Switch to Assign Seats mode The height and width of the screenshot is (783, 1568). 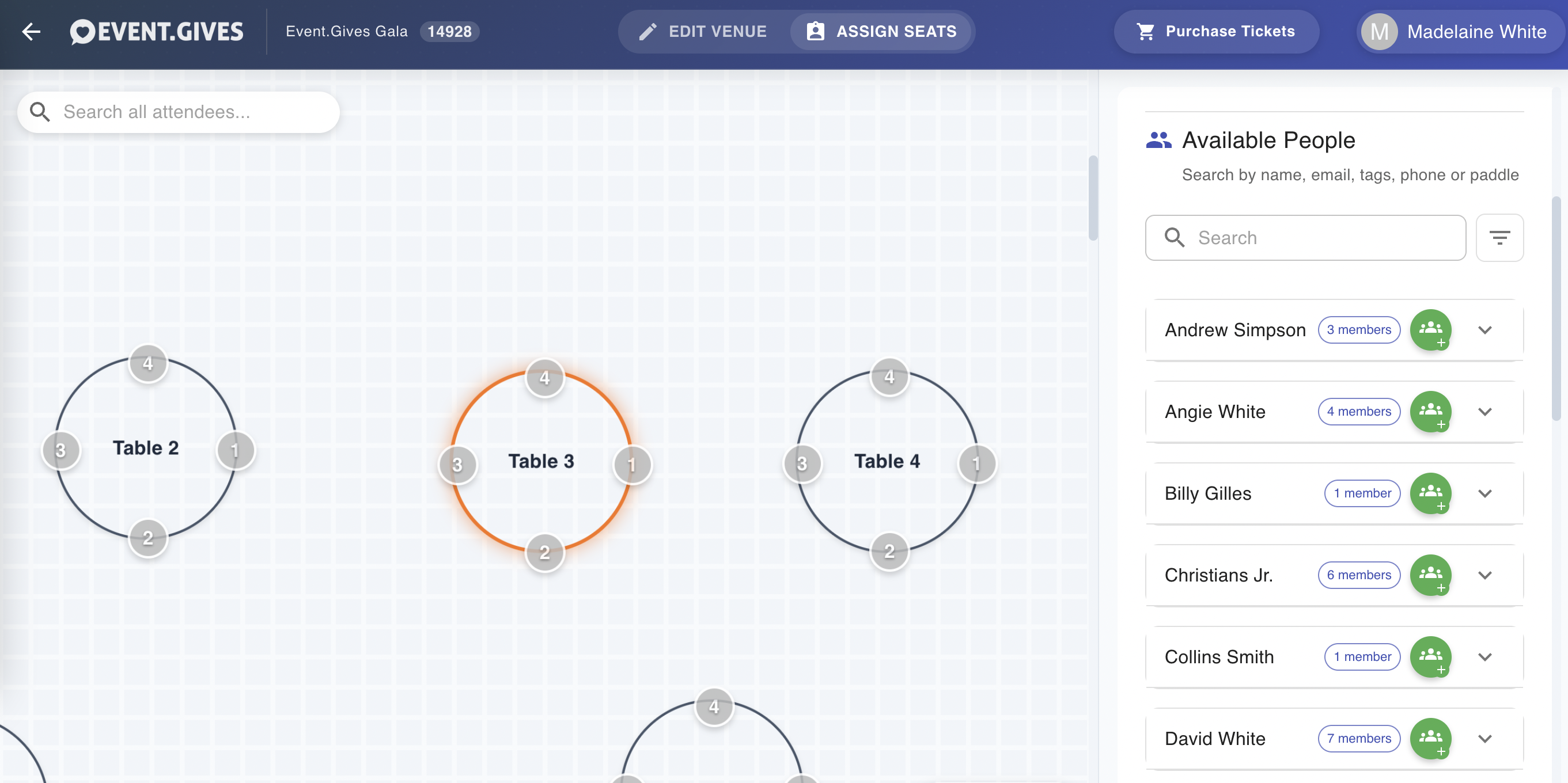pyautogui.click(x=882, y=32)
